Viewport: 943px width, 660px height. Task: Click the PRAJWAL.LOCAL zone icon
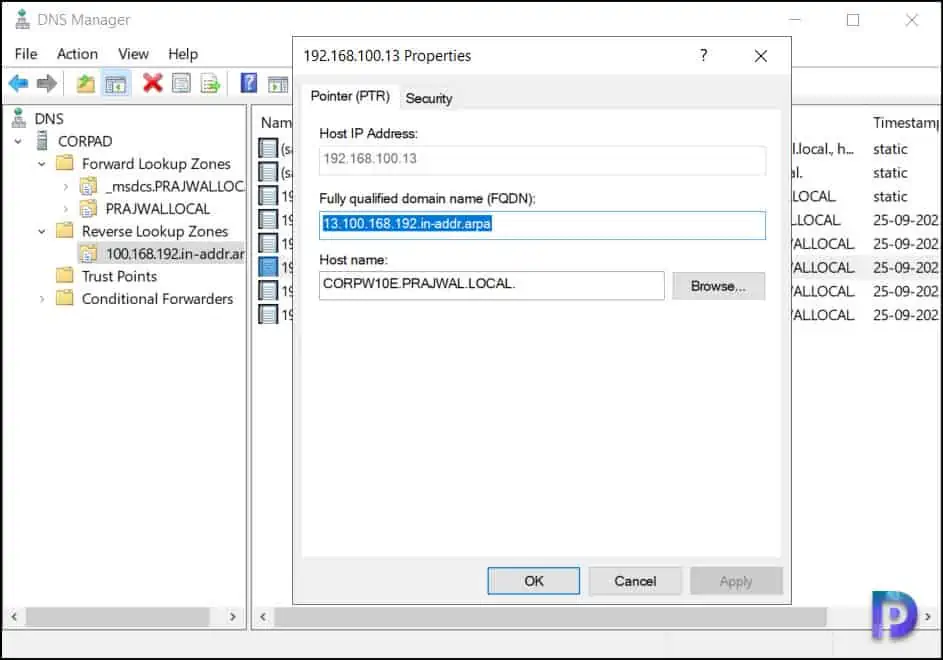[x=88, y=208]
